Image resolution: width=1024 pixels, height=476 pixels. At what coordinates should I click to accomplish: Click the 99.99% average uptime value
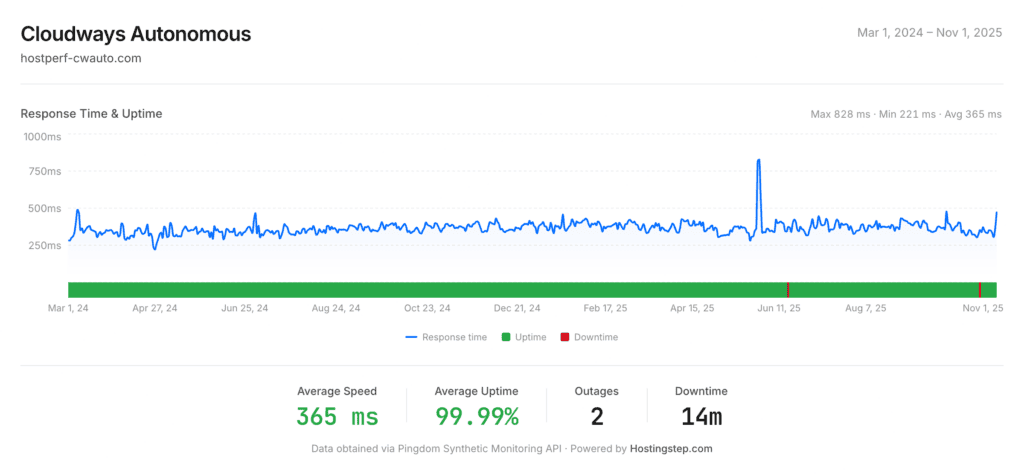[477, 416]
